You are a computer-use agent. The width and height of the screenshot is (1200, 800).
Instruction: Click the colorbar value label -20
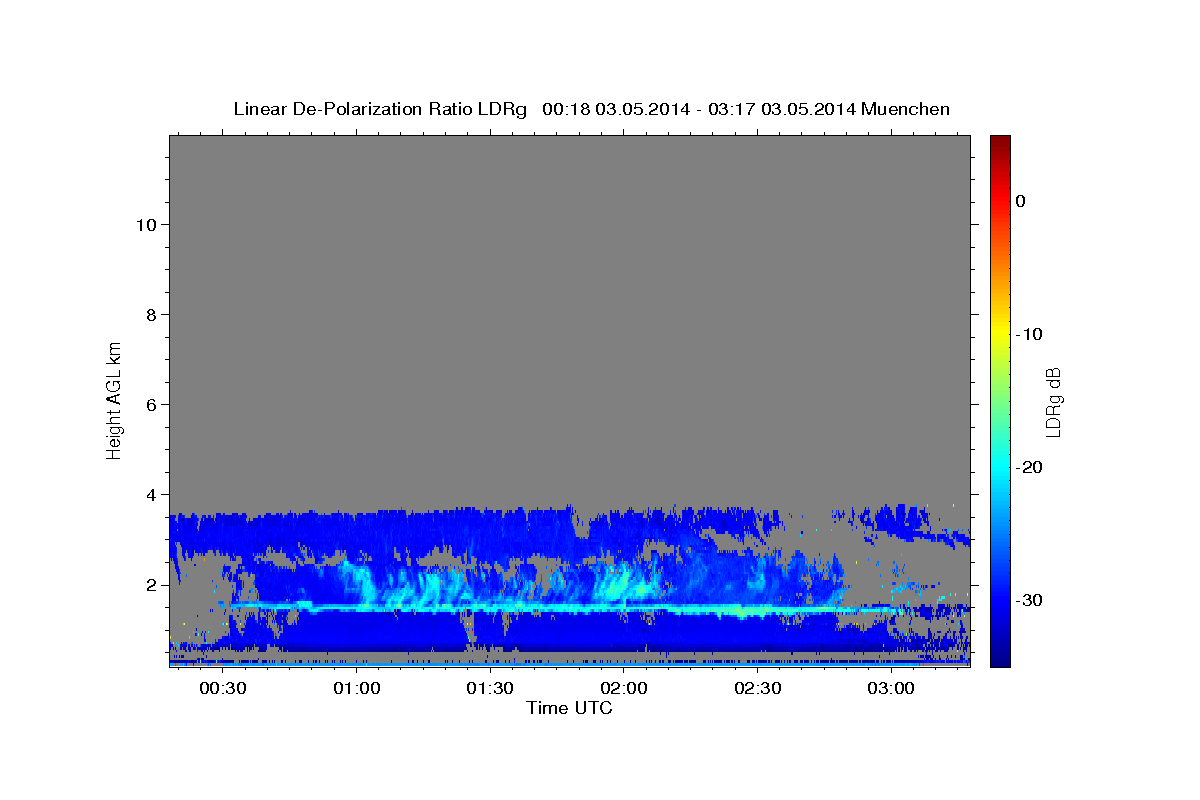pyautogui.click(x=1029, y=467)
